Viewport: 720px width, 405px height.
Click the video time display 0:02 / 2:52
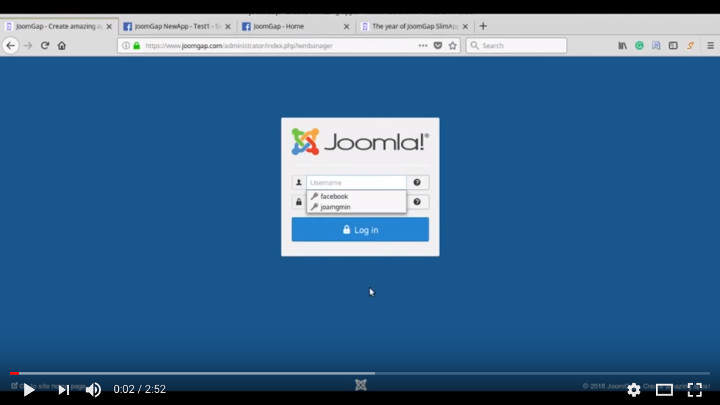coord(140,389)
